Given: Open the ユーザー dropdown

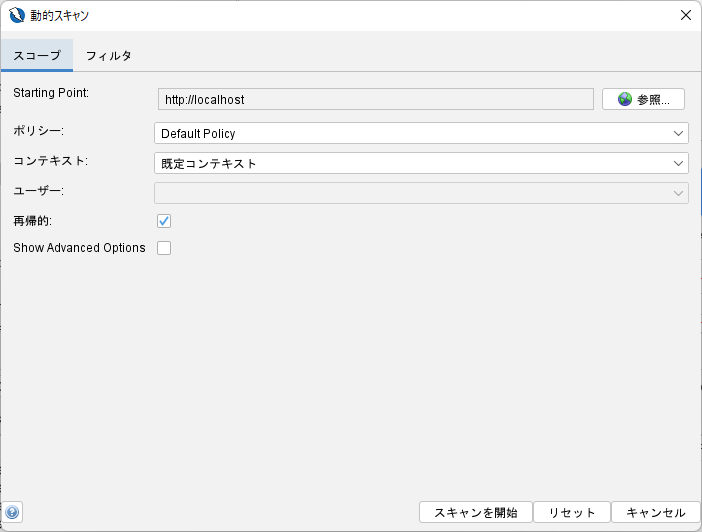Looking at the screenshot, I should point(421,193).
